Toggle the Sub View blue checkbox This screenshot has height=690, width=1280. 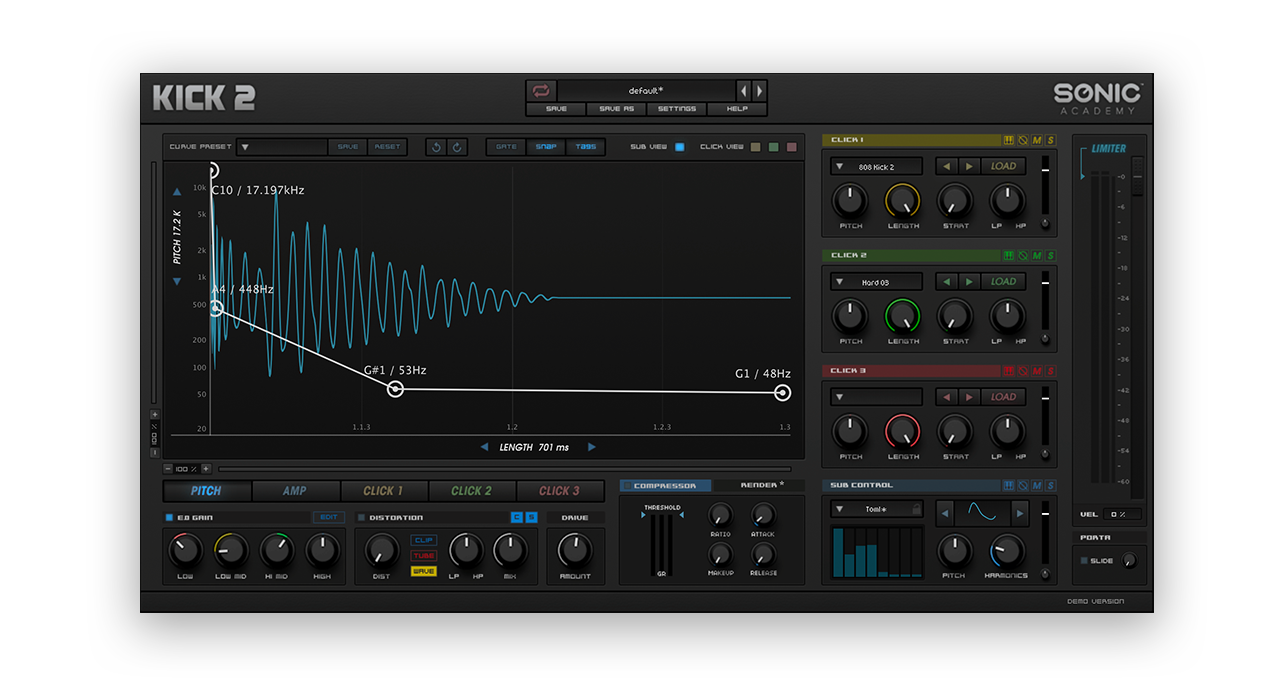(680, 147)
